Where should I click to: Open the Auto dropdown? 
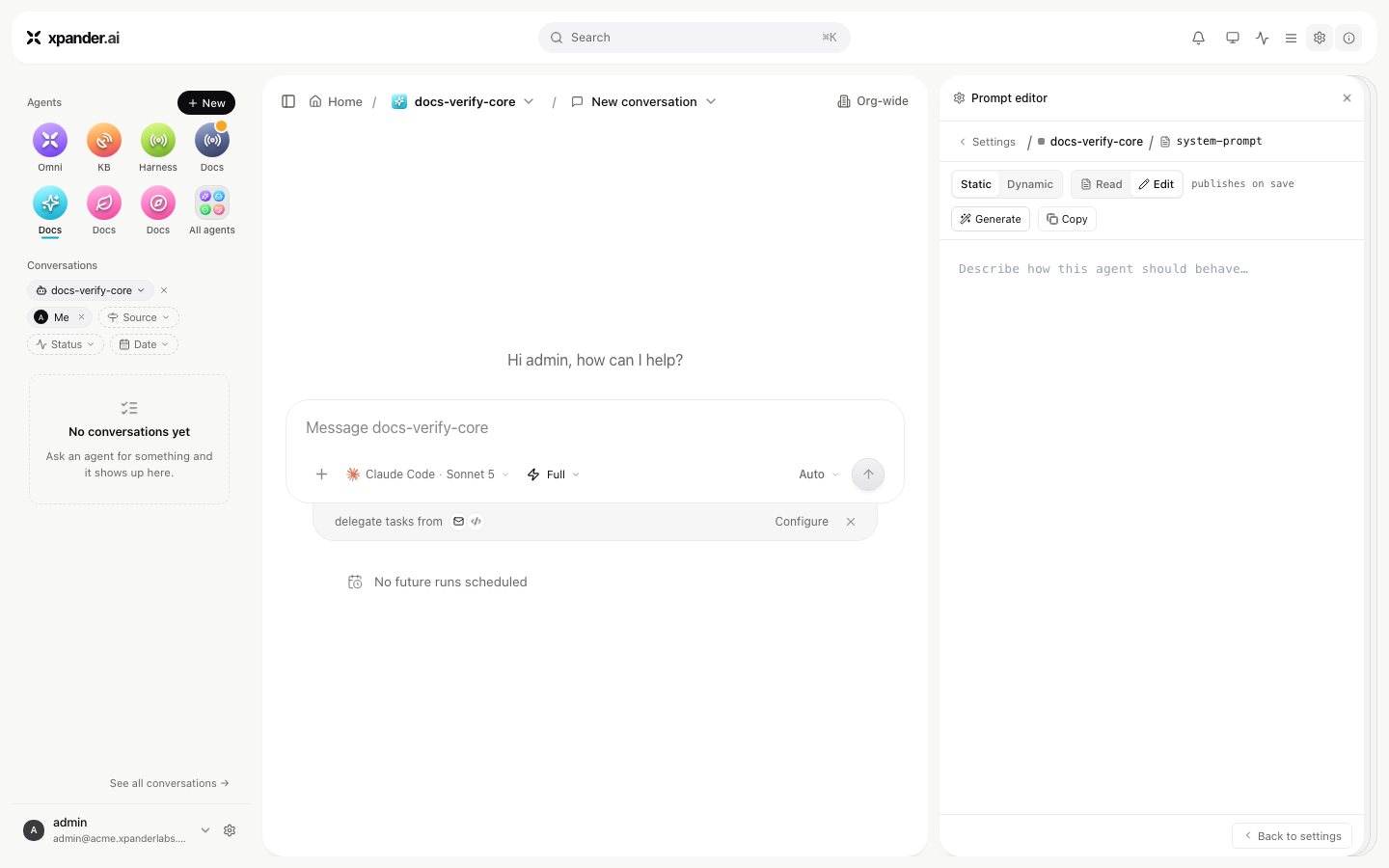coord(819,475)
